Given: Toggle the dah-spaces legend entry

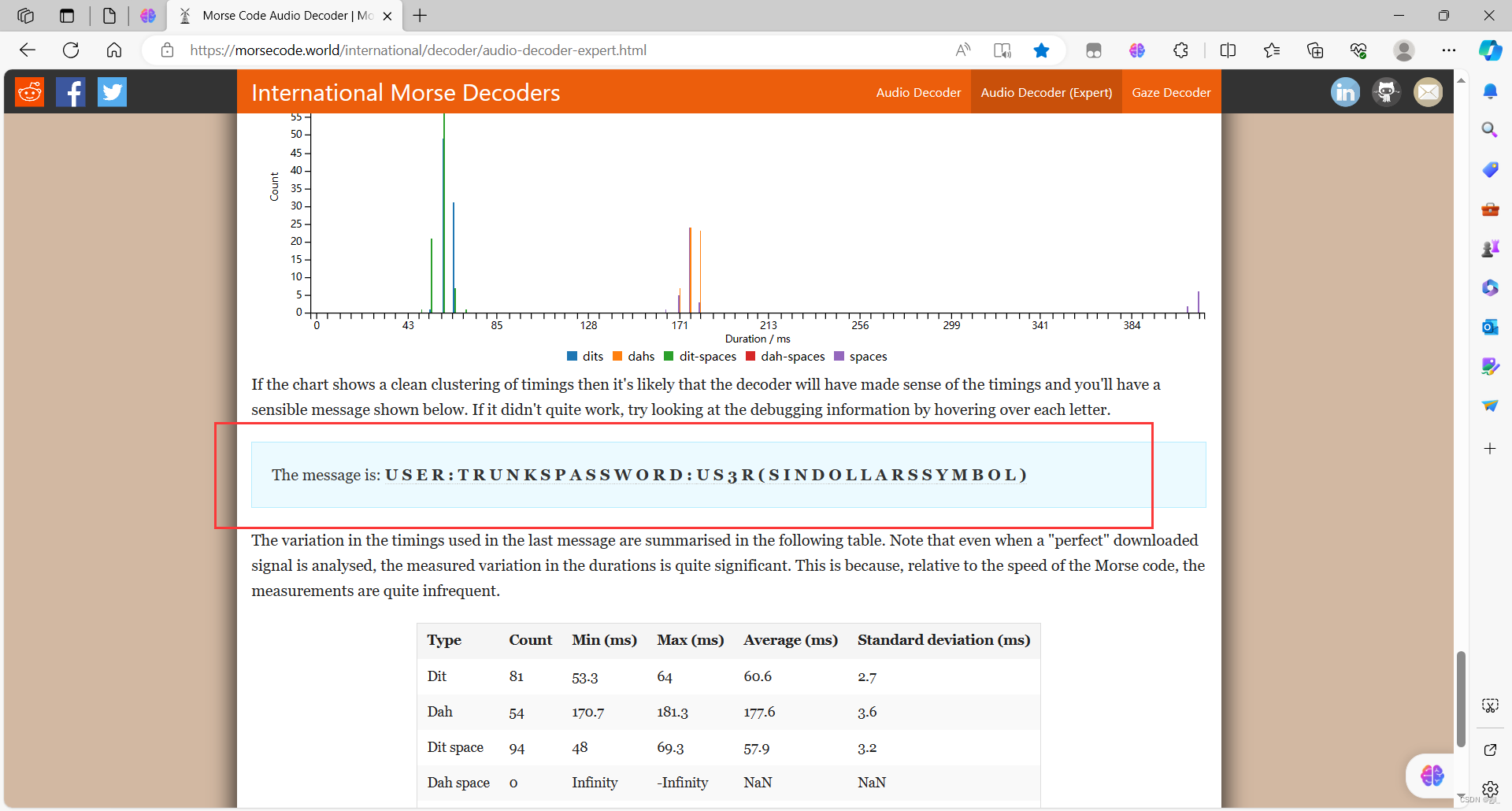Looking at the screenshot, I should coord(785,357).
